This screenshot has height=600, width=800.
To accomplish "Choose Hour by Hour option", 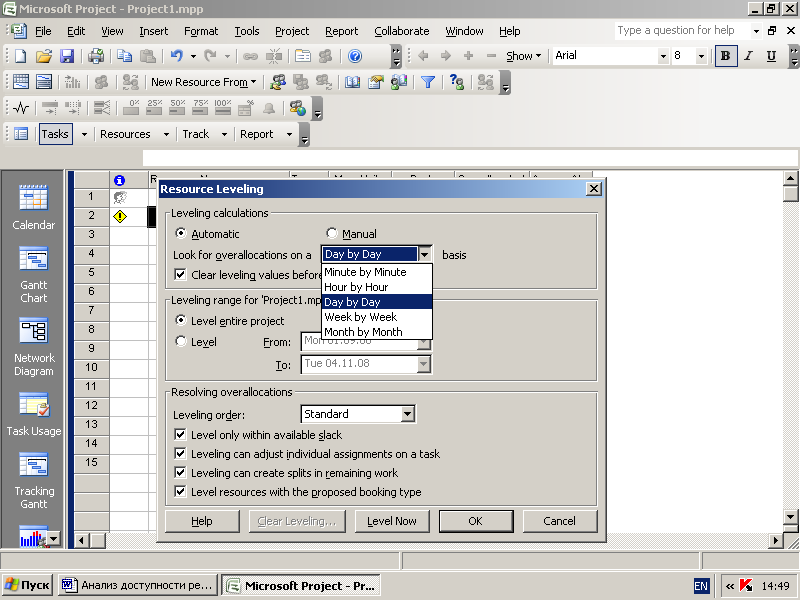I will (377, 287).
